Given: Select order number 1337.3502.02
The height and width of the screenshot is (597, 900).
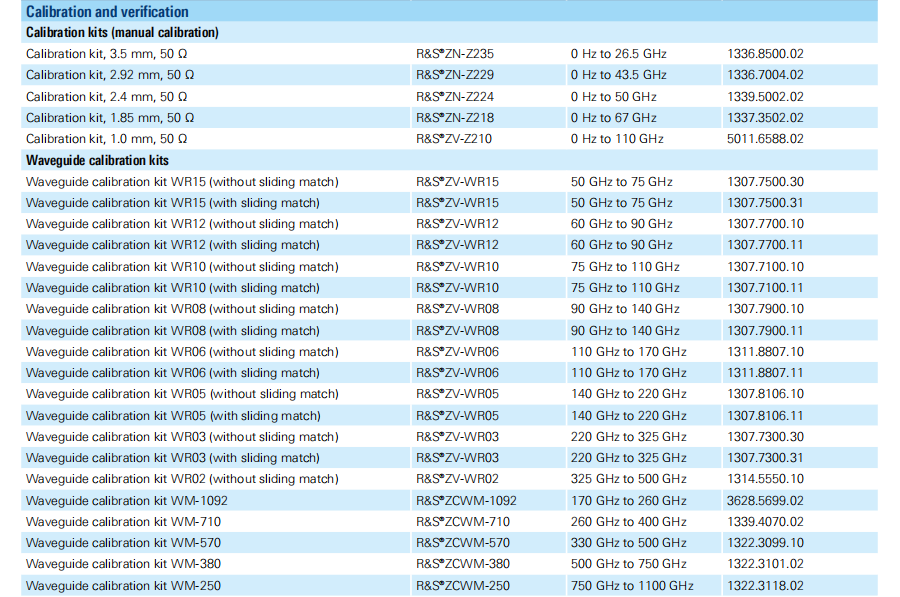Looking at the screenshot, I should pyautogui.click(x=764, y=118).
